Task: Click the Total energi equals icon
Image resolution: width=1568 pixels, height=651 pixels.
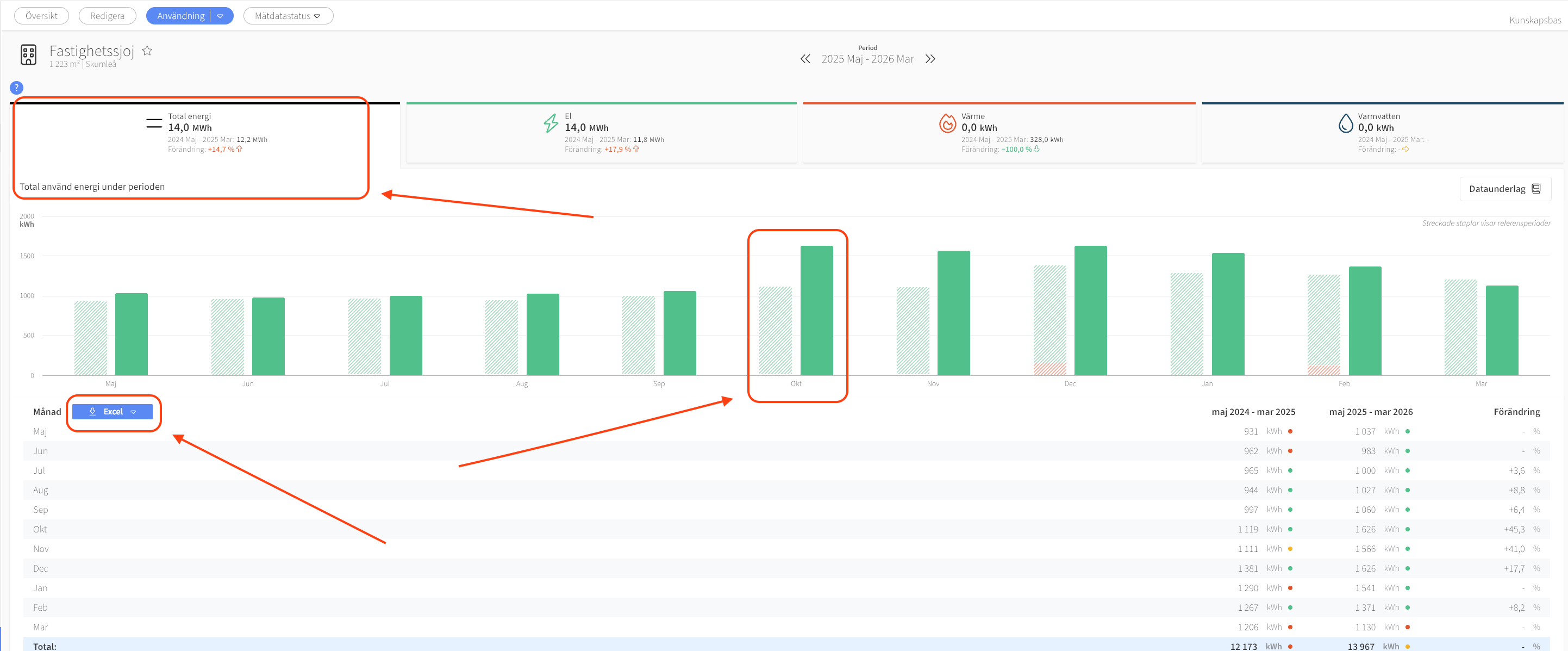Action: pos(154,123)
